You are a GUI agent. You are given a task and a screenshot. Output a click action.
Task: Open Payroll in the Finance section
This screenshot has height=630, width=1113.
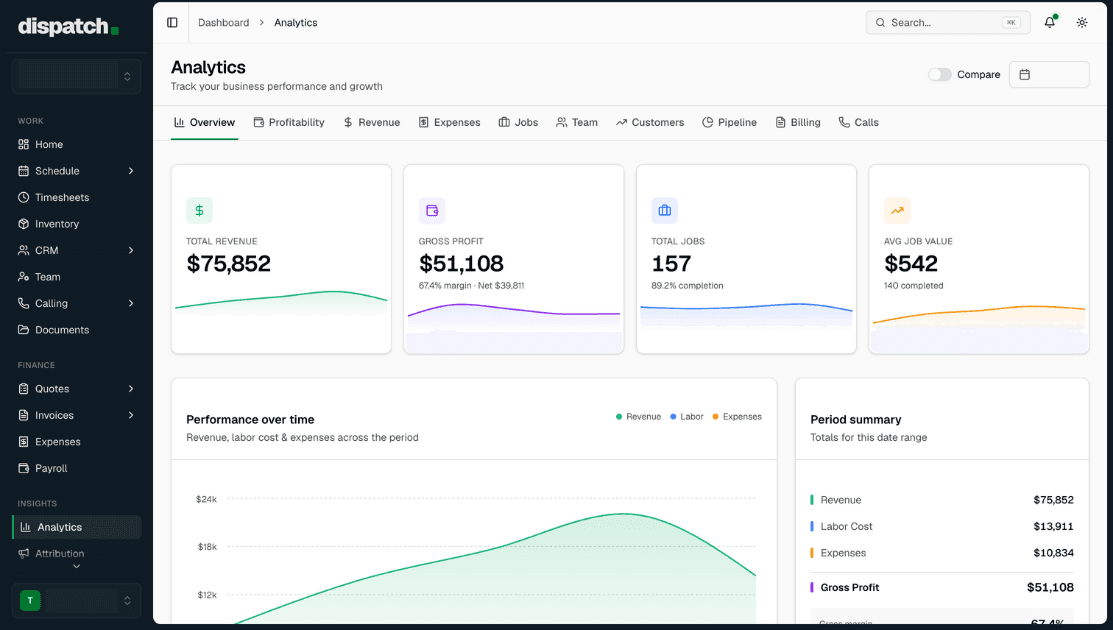tap(76, 468)
